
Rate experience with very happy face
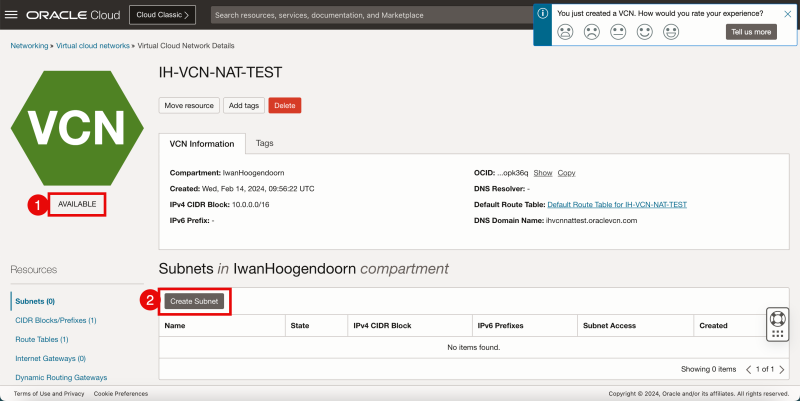coord(671,32)
